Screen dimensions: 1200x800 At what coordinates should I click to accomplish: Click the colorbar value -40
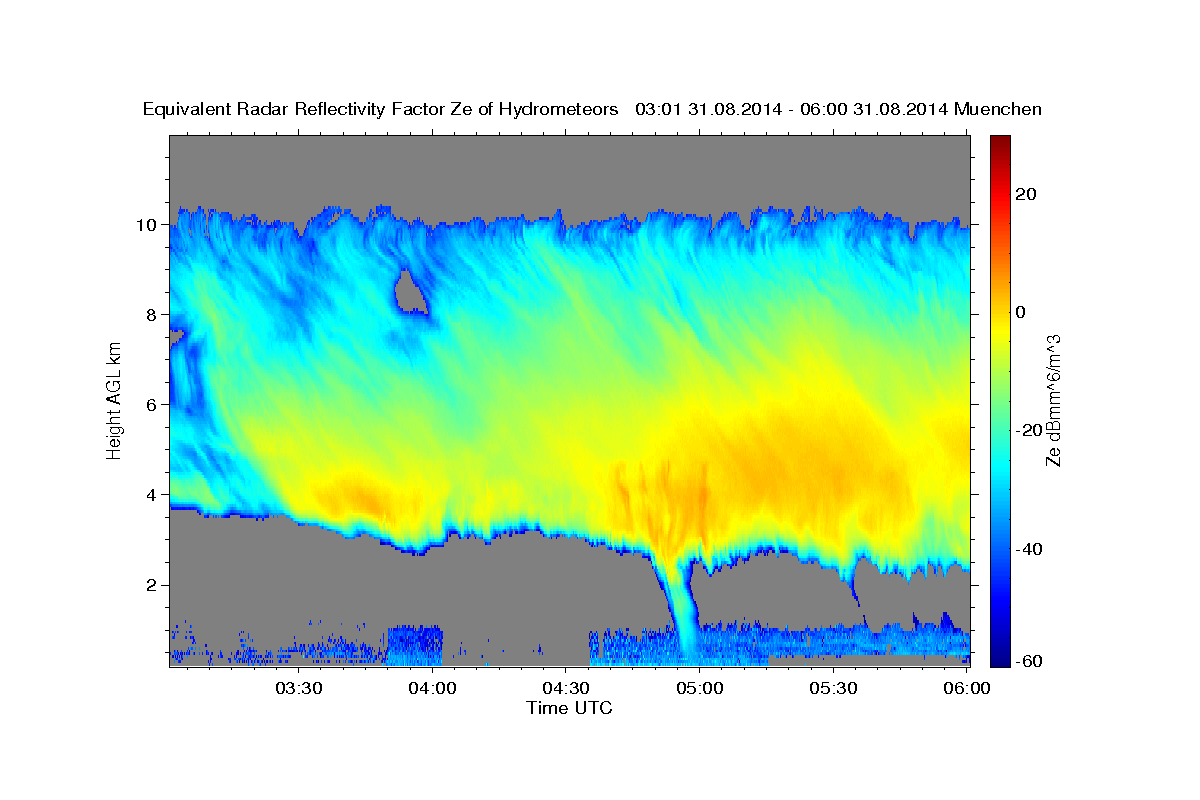coord(1029,549)
